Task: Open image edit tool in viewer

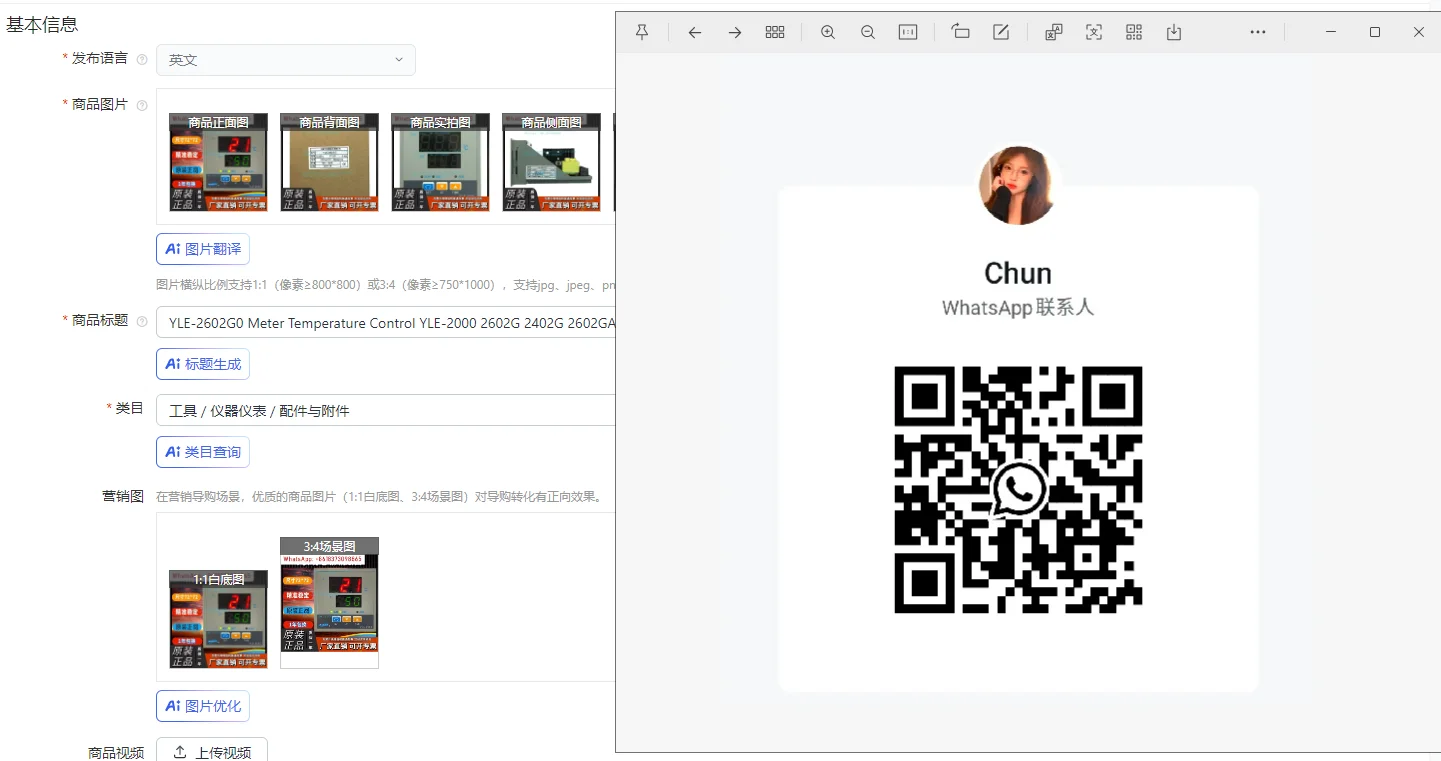Action: point(1001,32)
